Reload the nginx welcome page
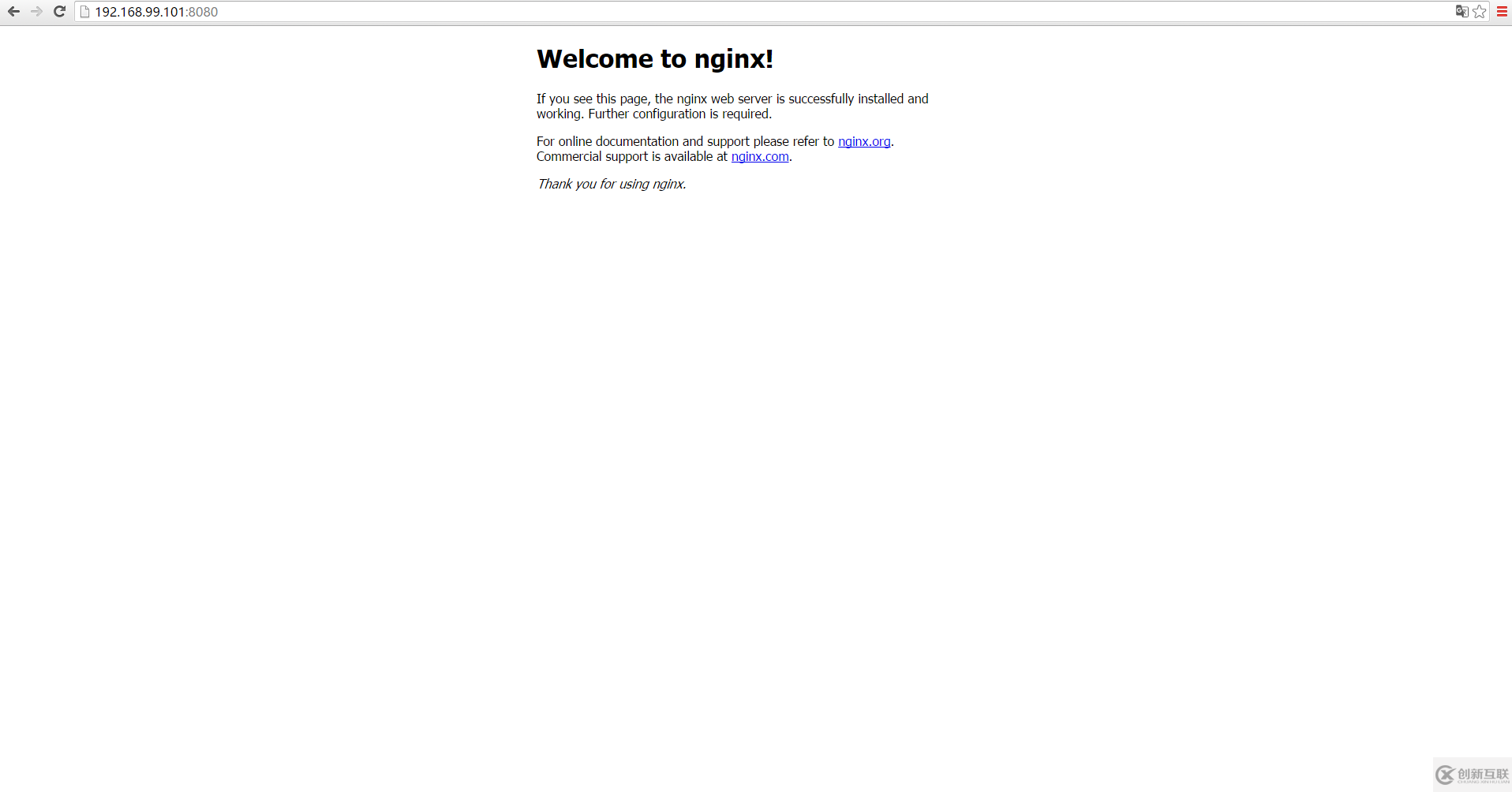Screen dimensions: 1512x792 [59, 12]
